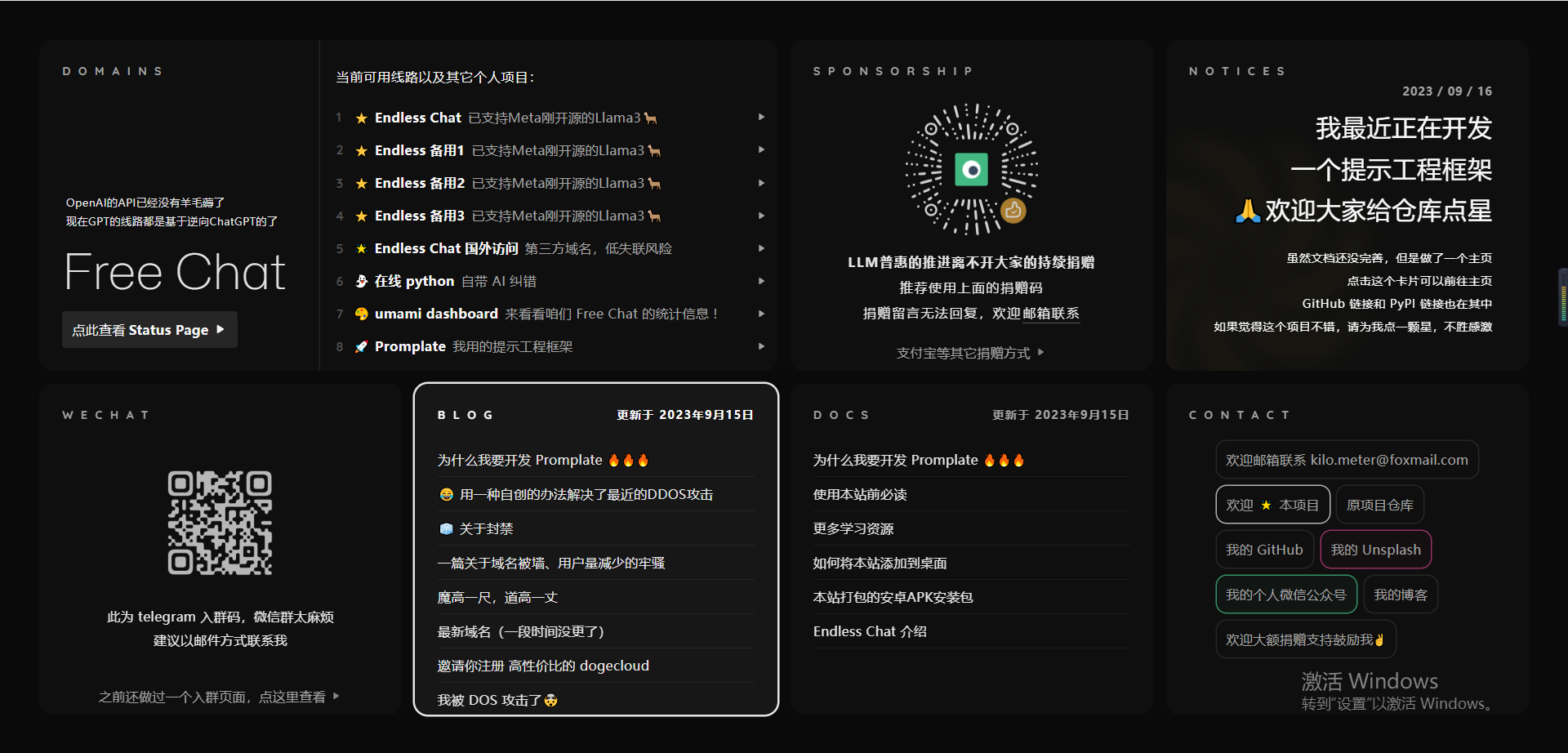
Task: Open the 点此查看 Status Page button
Action: [x=149, y=330]
